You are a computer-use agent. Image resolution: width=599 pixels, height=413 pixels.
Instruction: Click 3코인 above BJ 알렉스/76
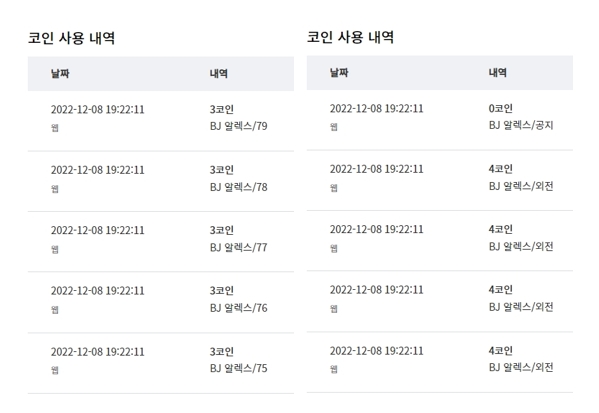(x=222, y=291)
